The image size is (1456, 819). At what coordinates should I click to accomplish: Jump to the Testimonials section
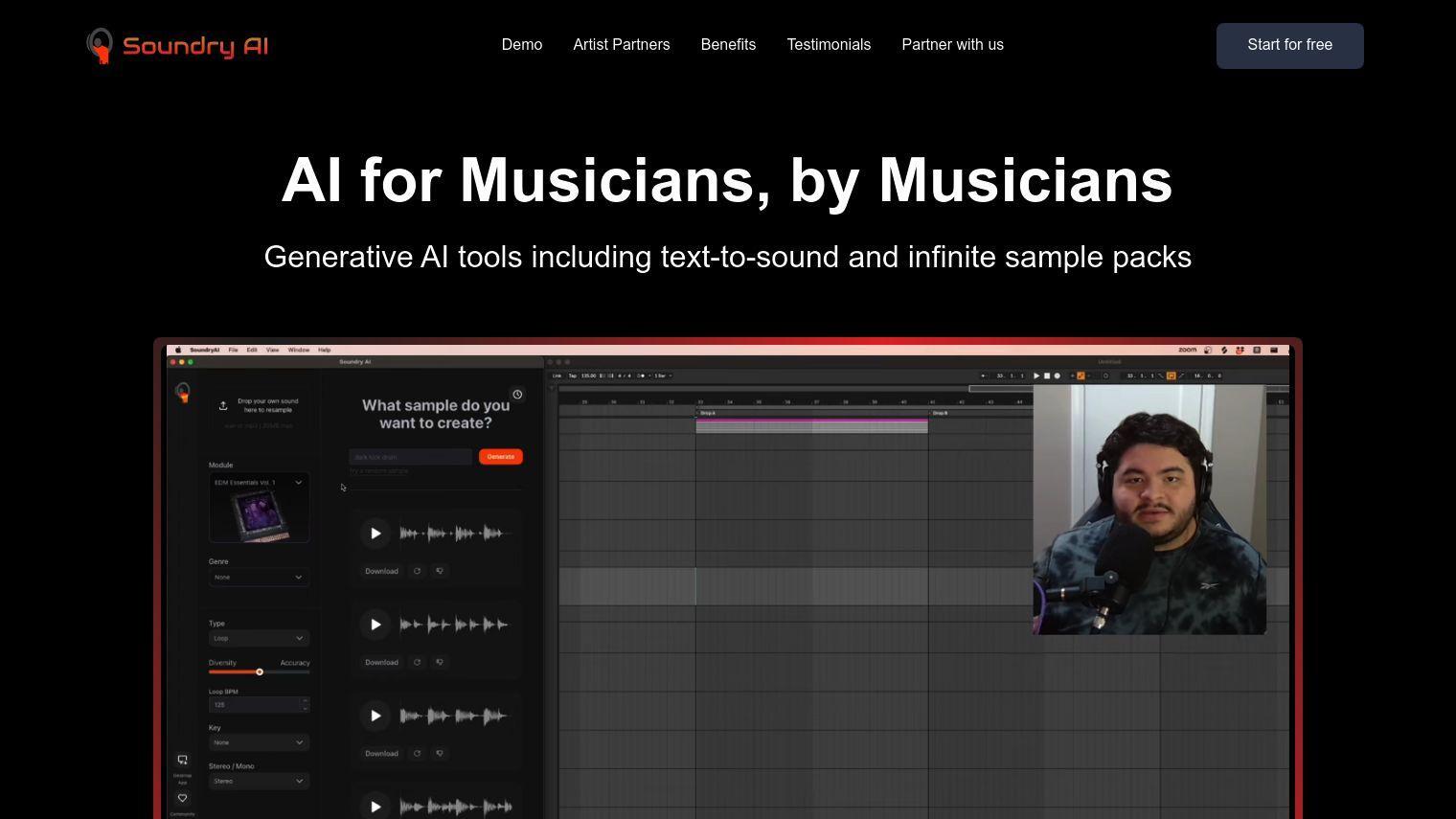829,45
